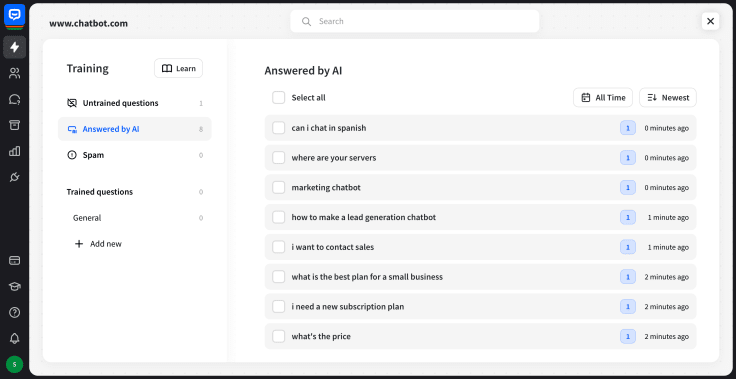Viewport: 736px width, 379px height.
Task: Click the Spam warning circle icon
Action: click(x=72, y=155)
